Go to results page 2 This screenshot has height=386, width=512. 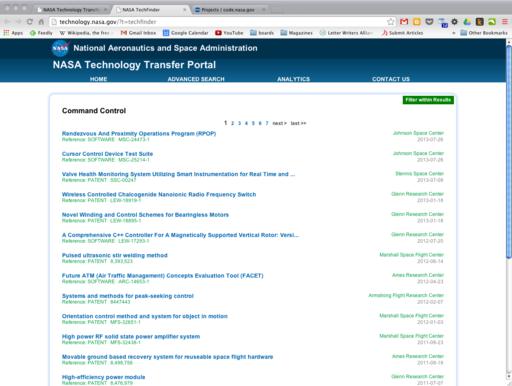(232, 123)
